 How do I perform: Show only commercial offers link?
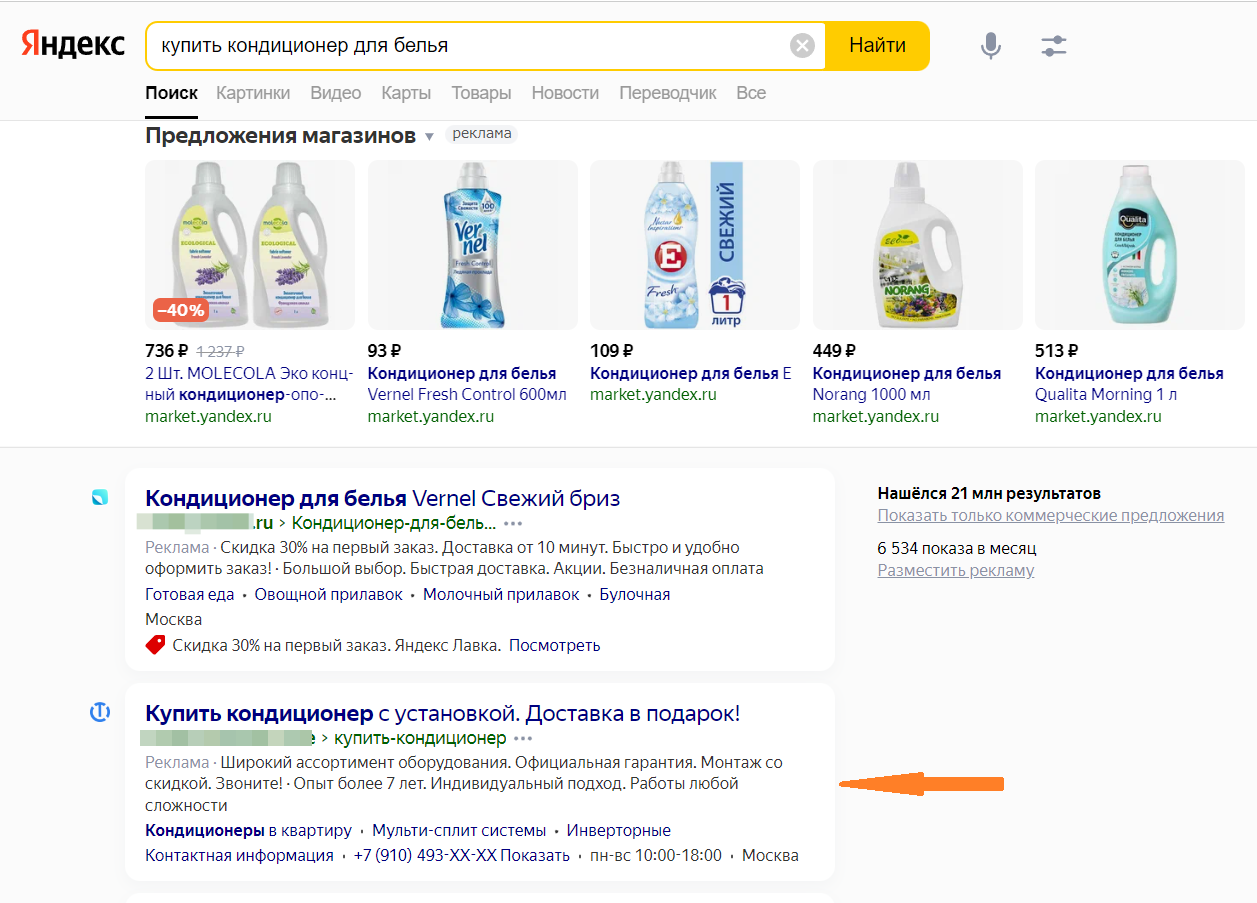1050,516
